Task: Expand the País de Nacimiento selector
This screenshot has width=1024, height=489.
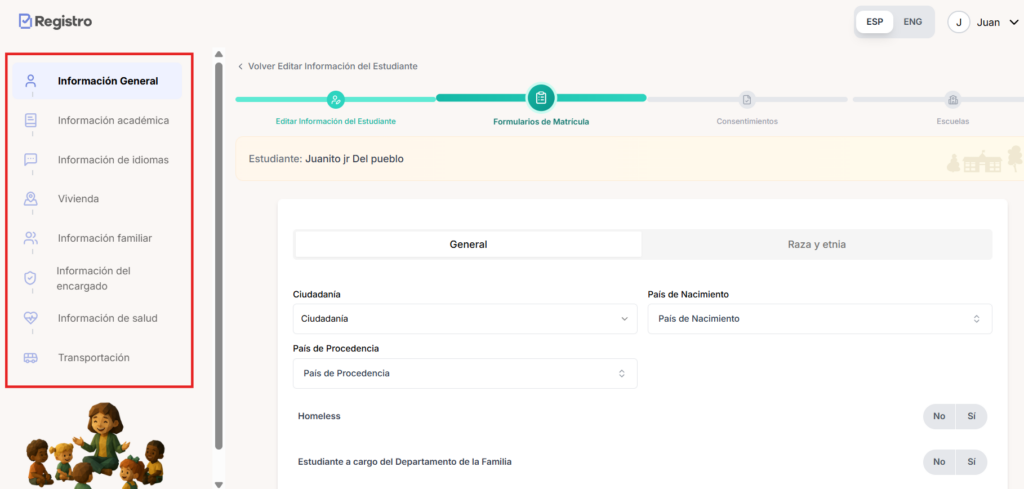Action: tap(819, 319)
